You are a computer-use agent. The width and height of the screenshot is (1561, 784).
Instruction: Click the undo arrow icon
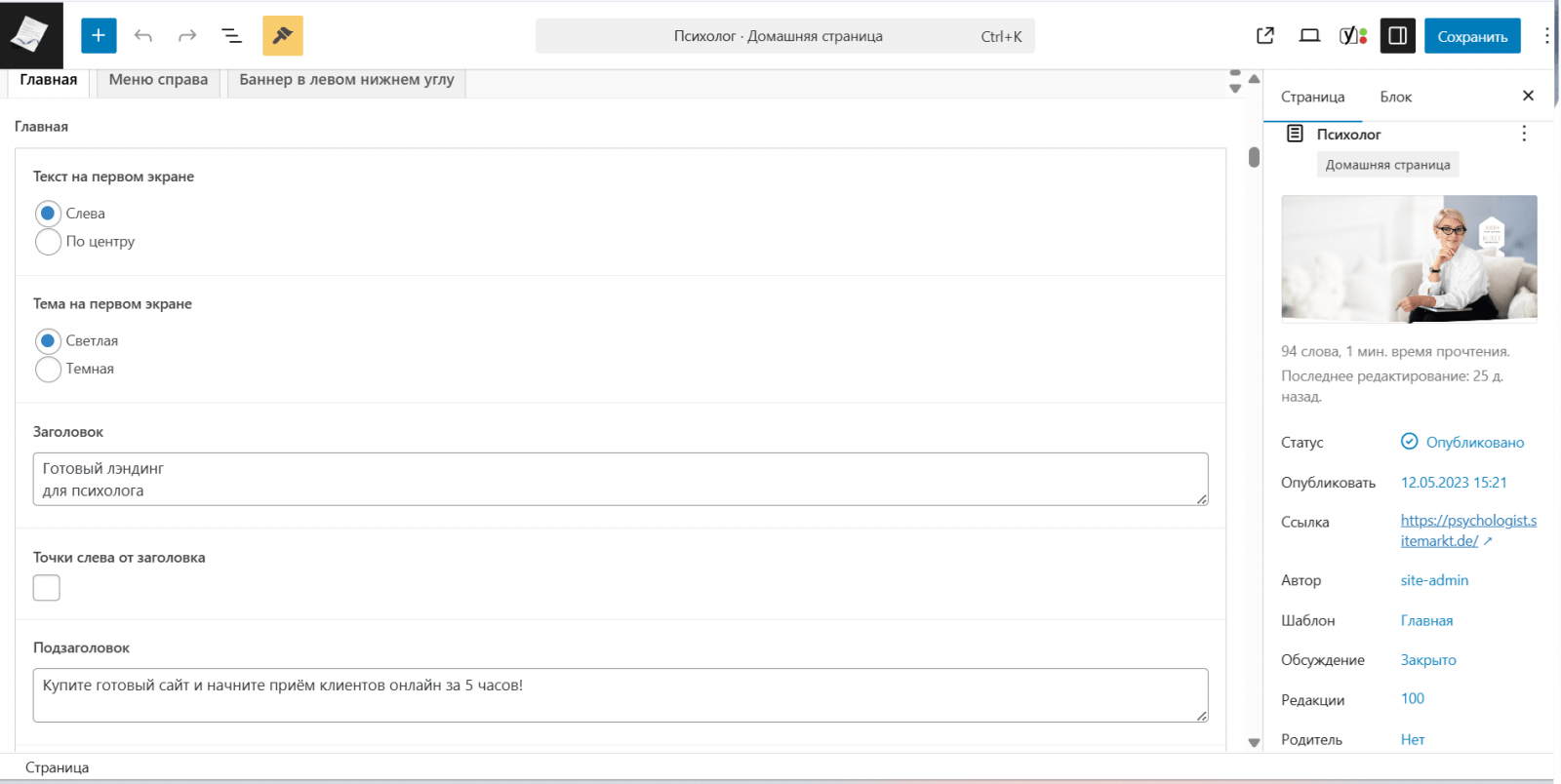coord(143,36)
